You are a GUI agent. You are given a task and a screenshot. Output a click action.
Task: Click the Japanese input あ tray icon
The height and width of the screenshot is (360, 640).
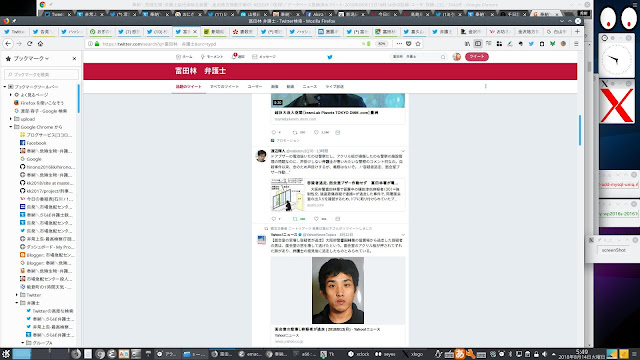460,354
